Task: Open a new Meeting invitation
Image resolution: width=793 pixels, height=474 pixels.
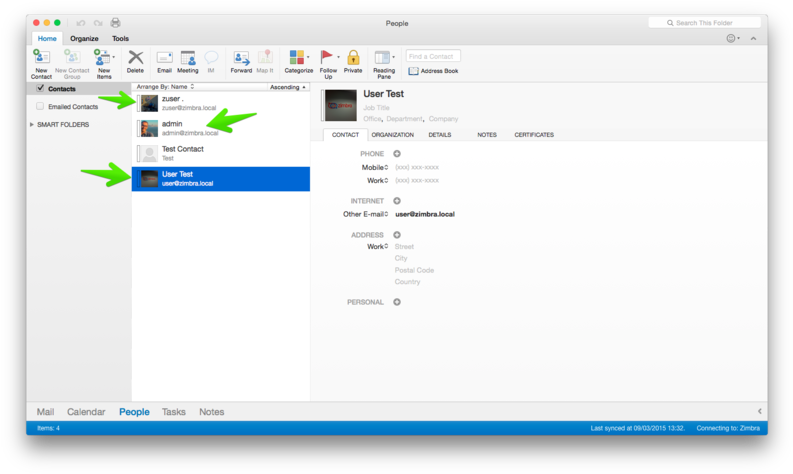Action: 188,59
